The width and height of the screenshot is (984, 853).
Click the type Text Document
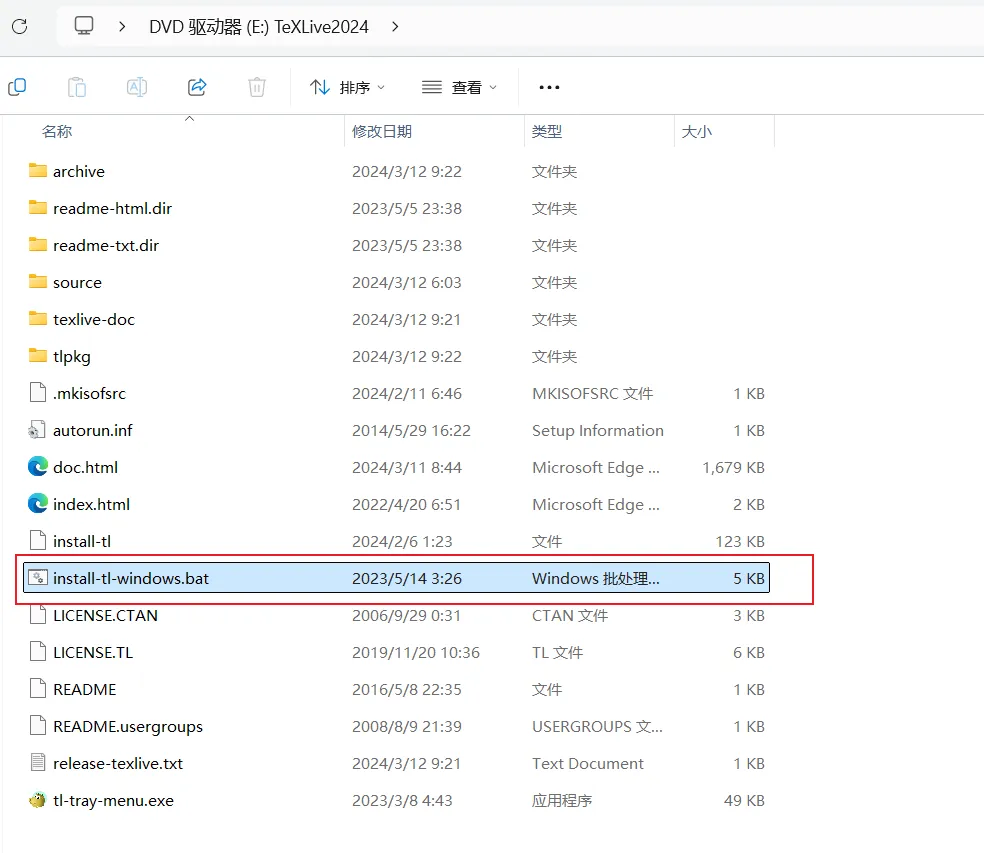(x=587, y=763)
